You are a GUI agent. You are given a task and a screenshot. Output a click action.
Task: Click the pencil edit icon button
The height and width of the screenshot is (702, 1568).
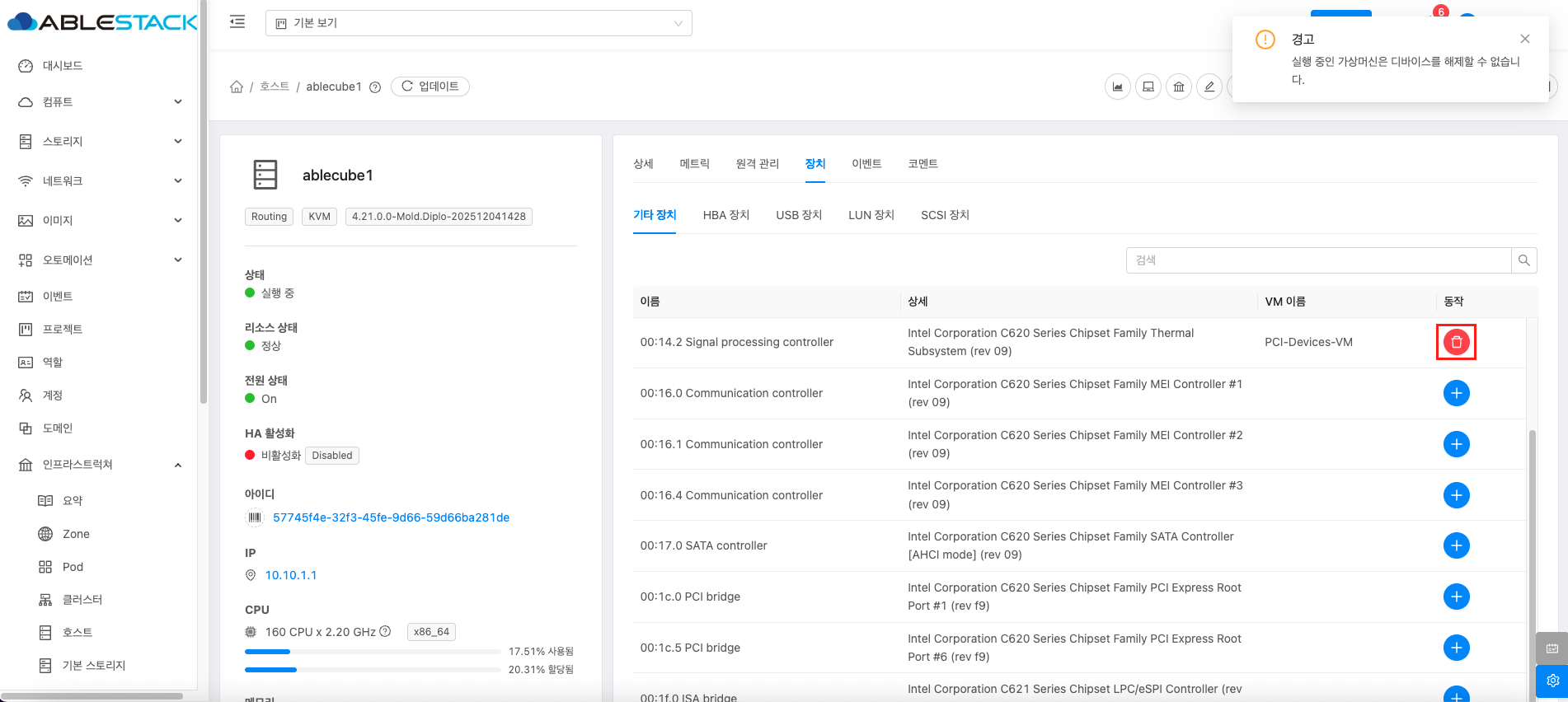click(1209, 87)
